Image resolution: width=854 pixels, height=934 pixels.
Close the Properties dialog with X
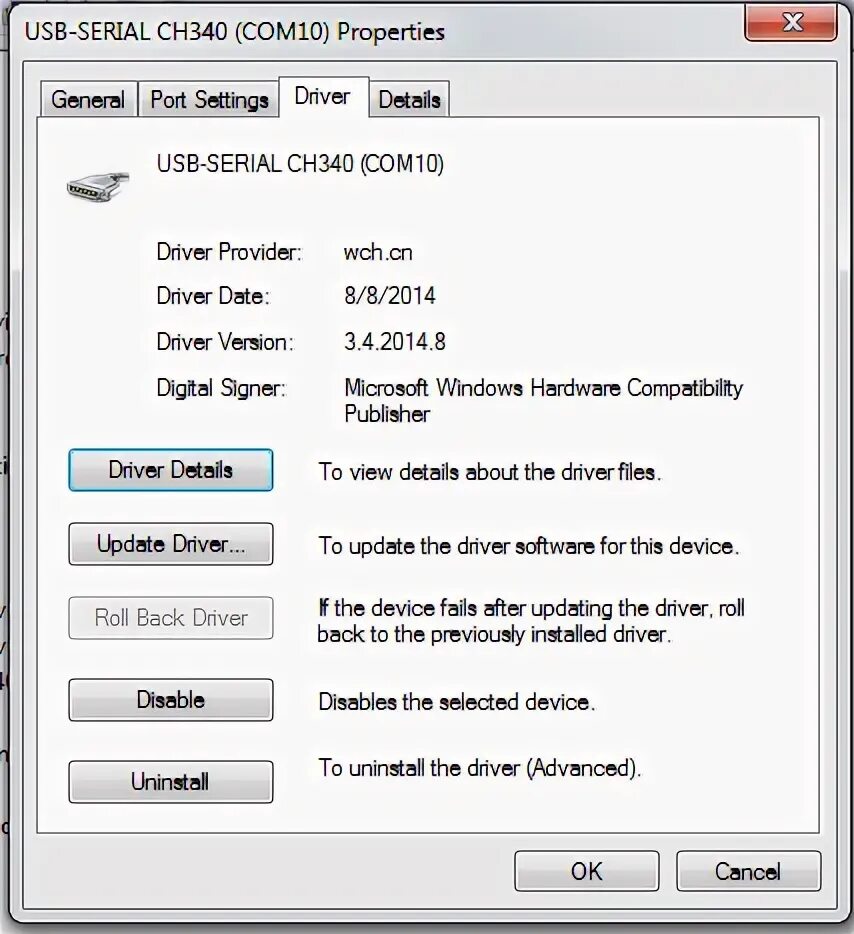pos(791,22)
